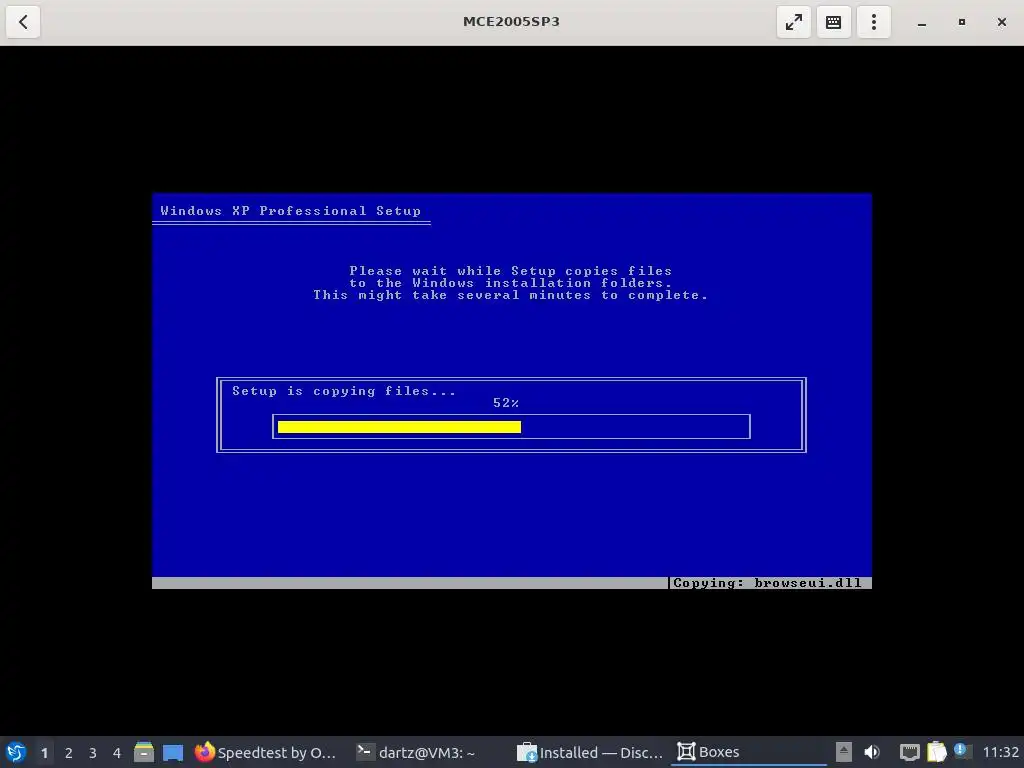This screenshot has width=1024, height=768.
Task: Minimize the MCE2005SP3 window
Action: coord(921,22)
